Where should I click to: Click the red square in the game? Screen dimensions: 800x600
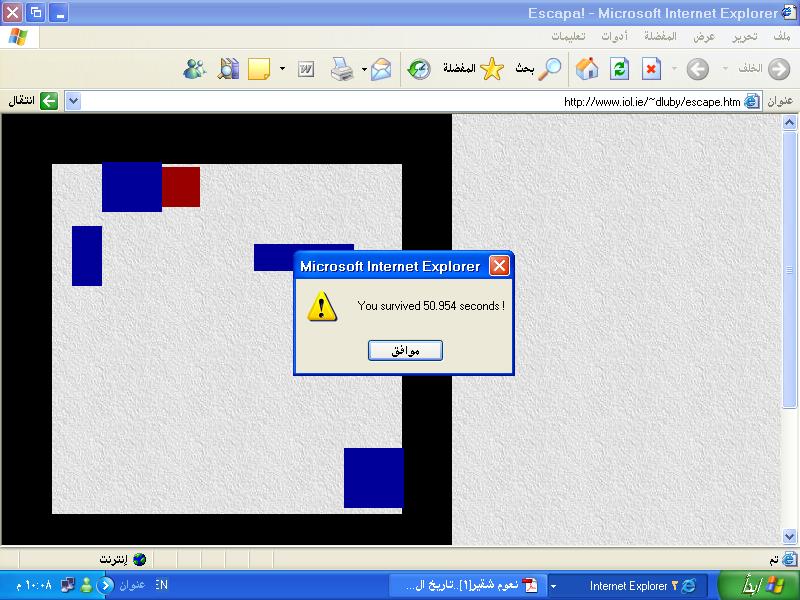(181, 187)
